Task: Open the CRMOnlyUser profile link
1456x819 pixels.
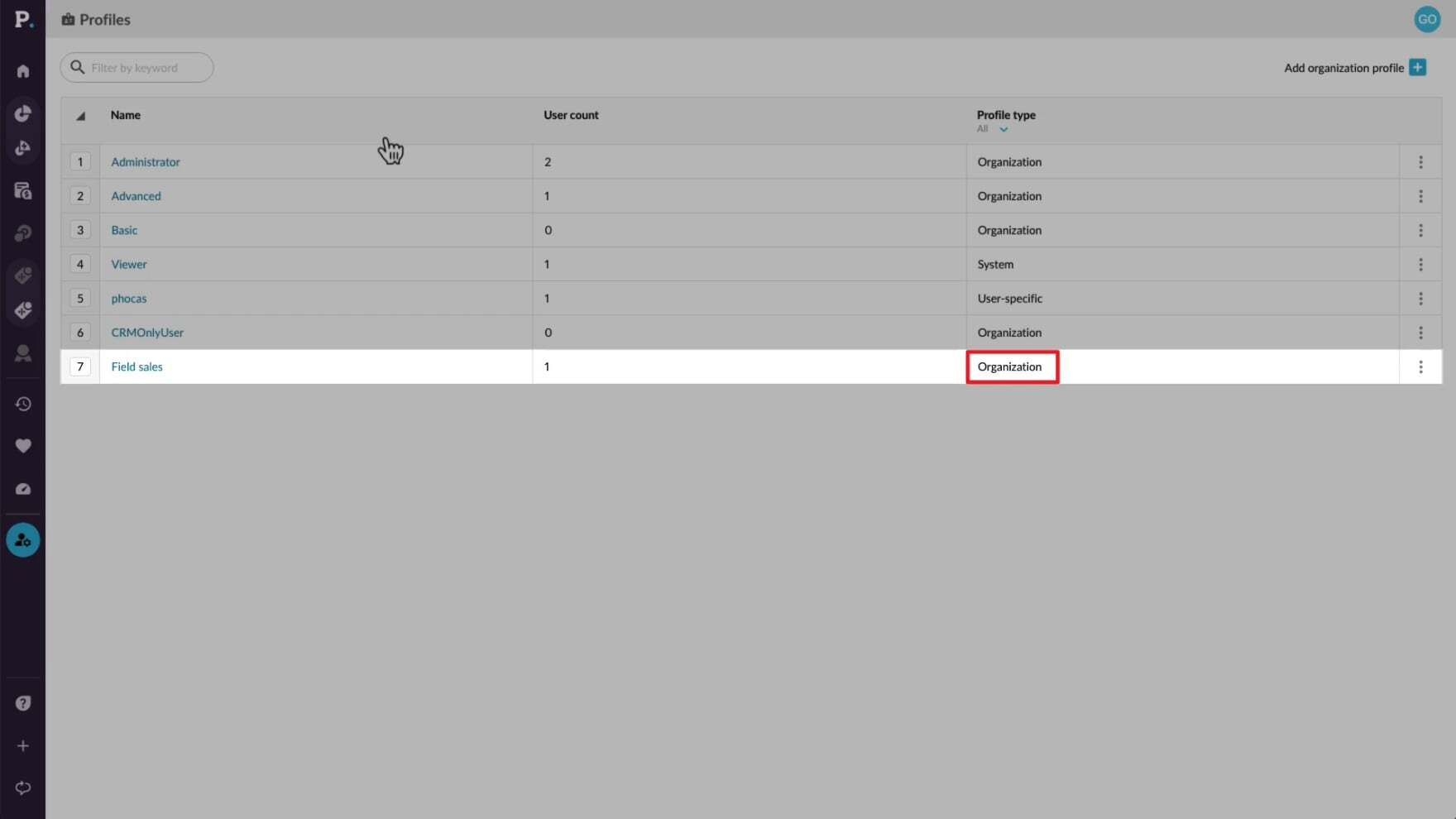Action: [x=147, y=333]
